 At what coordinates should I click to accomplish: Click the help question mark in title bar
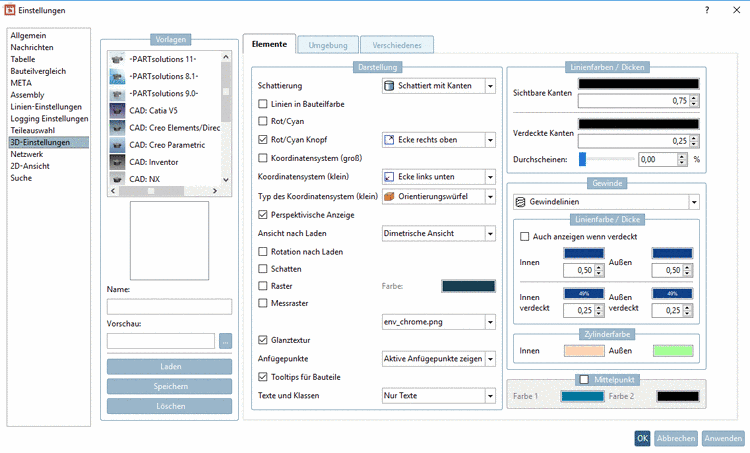point(707,10)
